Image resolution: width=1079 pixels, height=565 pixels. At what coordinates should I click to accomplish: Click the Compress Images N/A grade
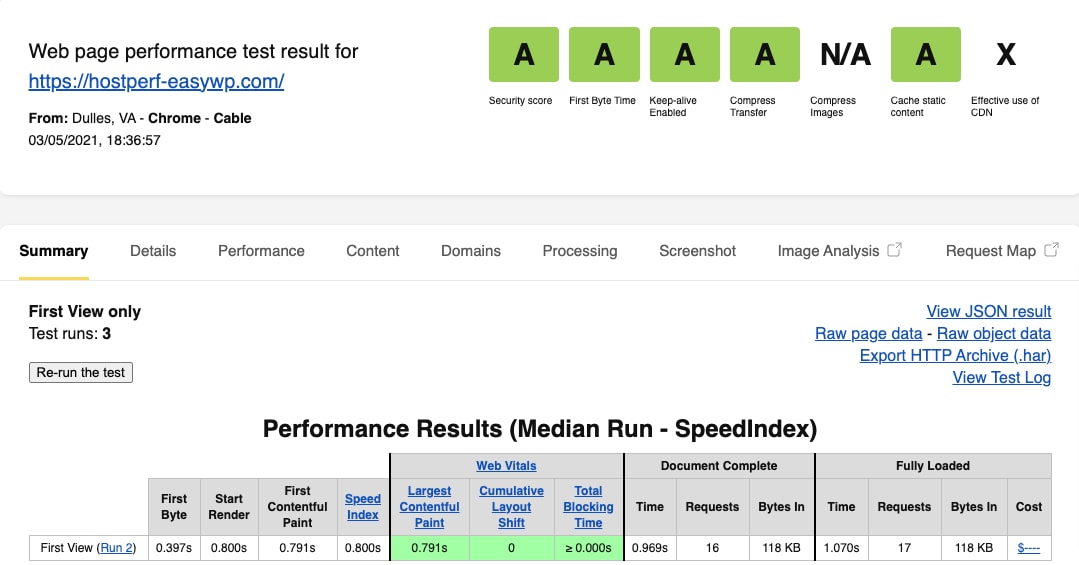pyautogui.click(x=845, y=54)
